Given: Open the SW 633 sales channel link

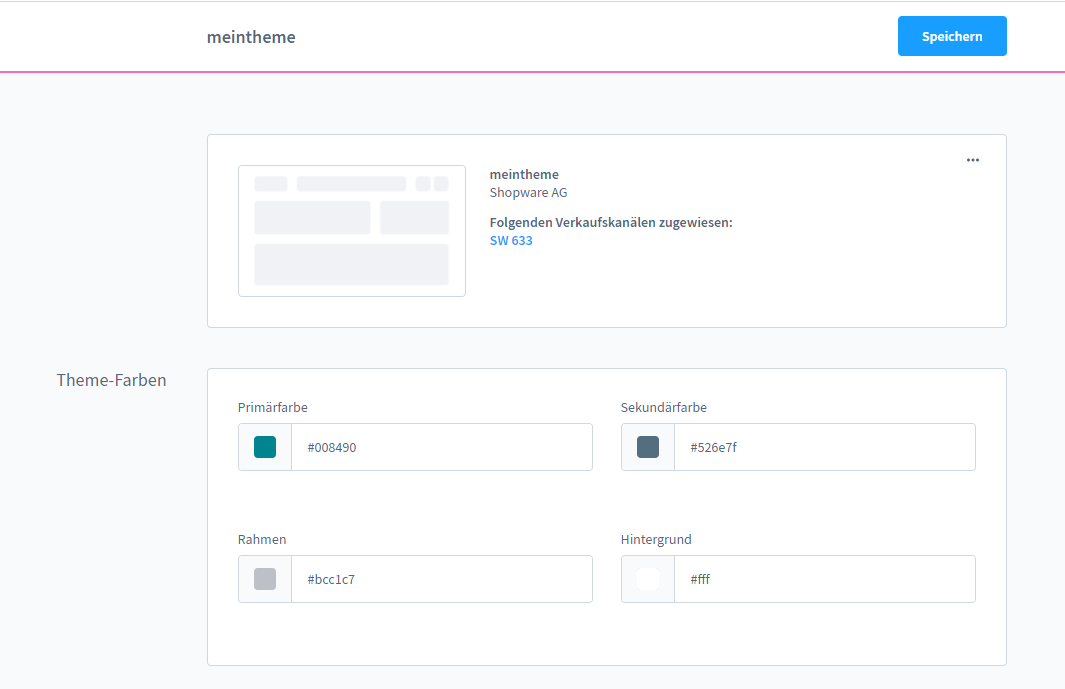Looking at the screenshot, I should (511, 241).
